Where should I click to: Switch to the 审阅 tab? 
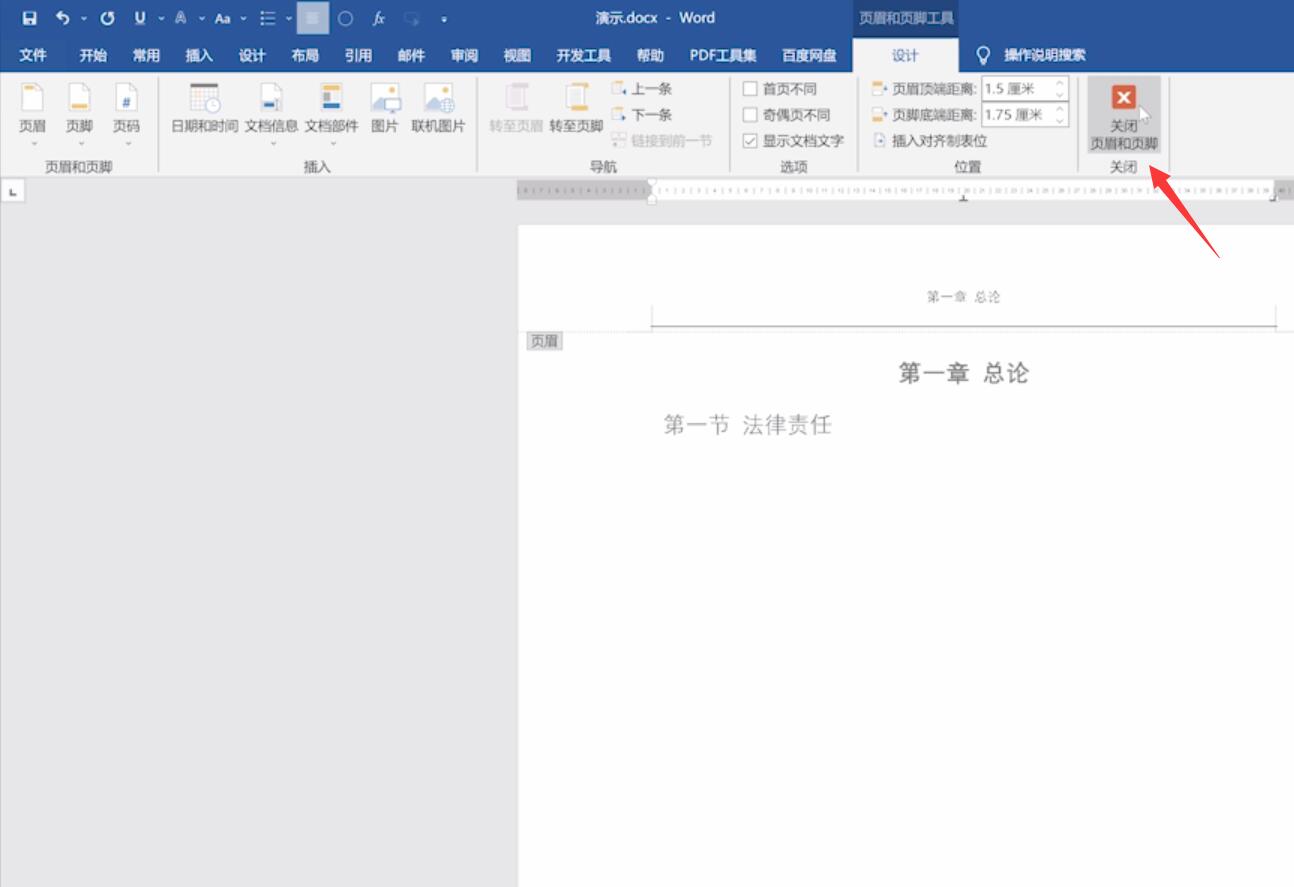[464, 55]
